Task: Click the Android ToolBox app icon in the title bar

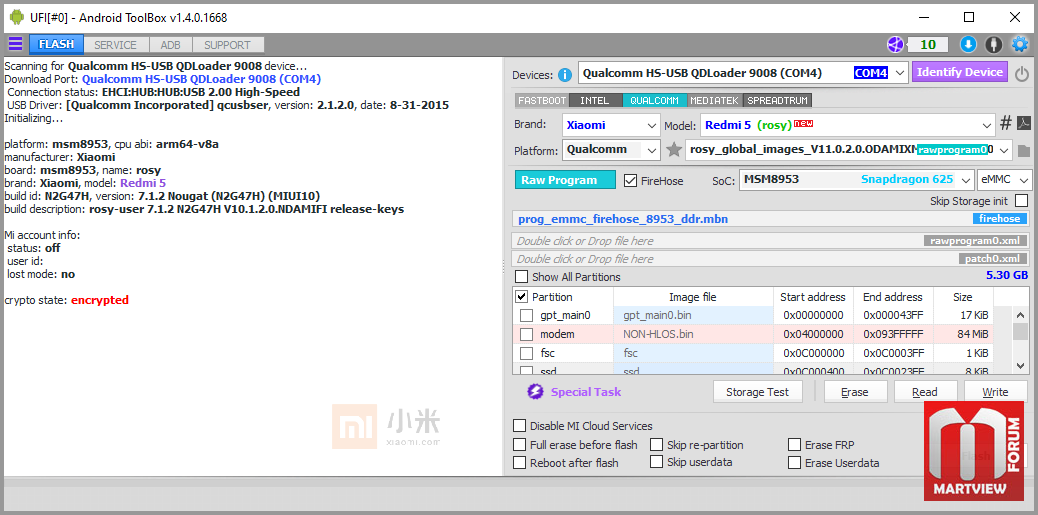Action: [17, 17]
